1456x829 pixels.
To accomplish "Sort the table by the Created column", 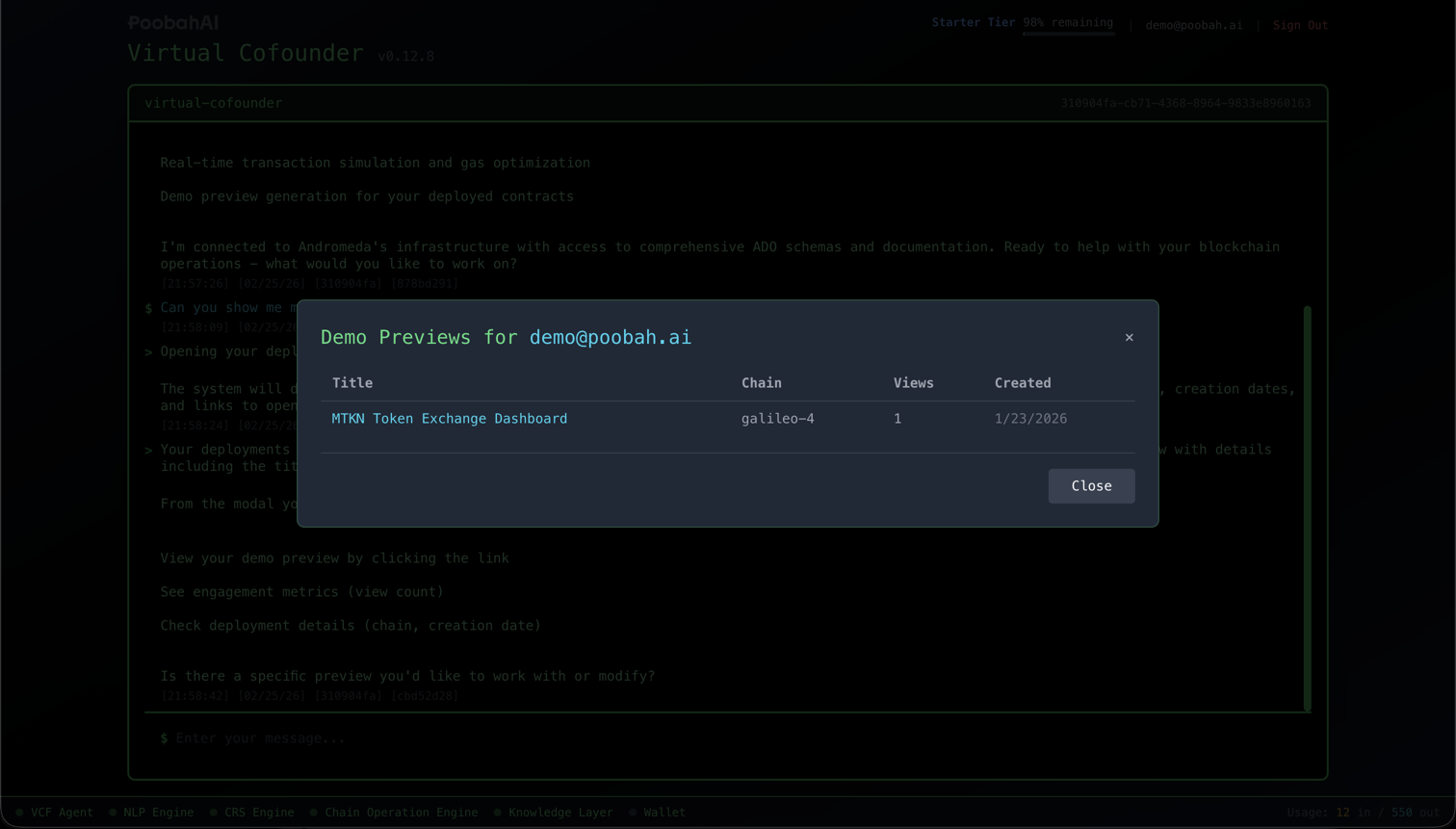I will pos(1022,382).
